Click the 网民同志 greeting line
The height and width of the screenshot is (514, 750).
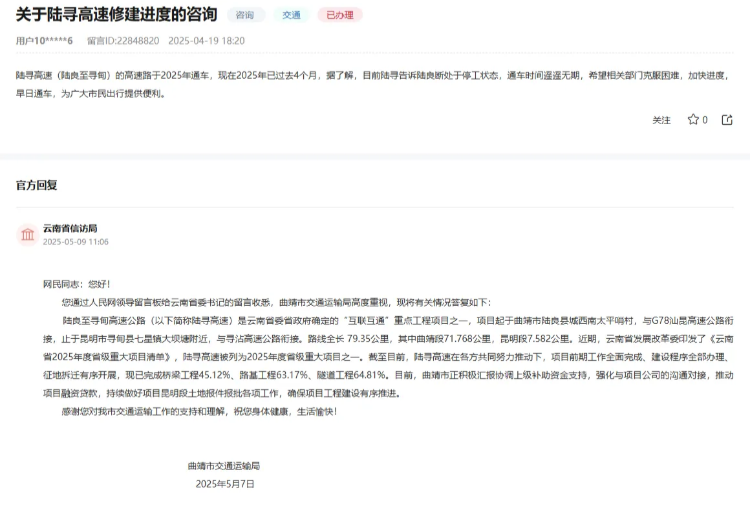(x=76, y=284)
